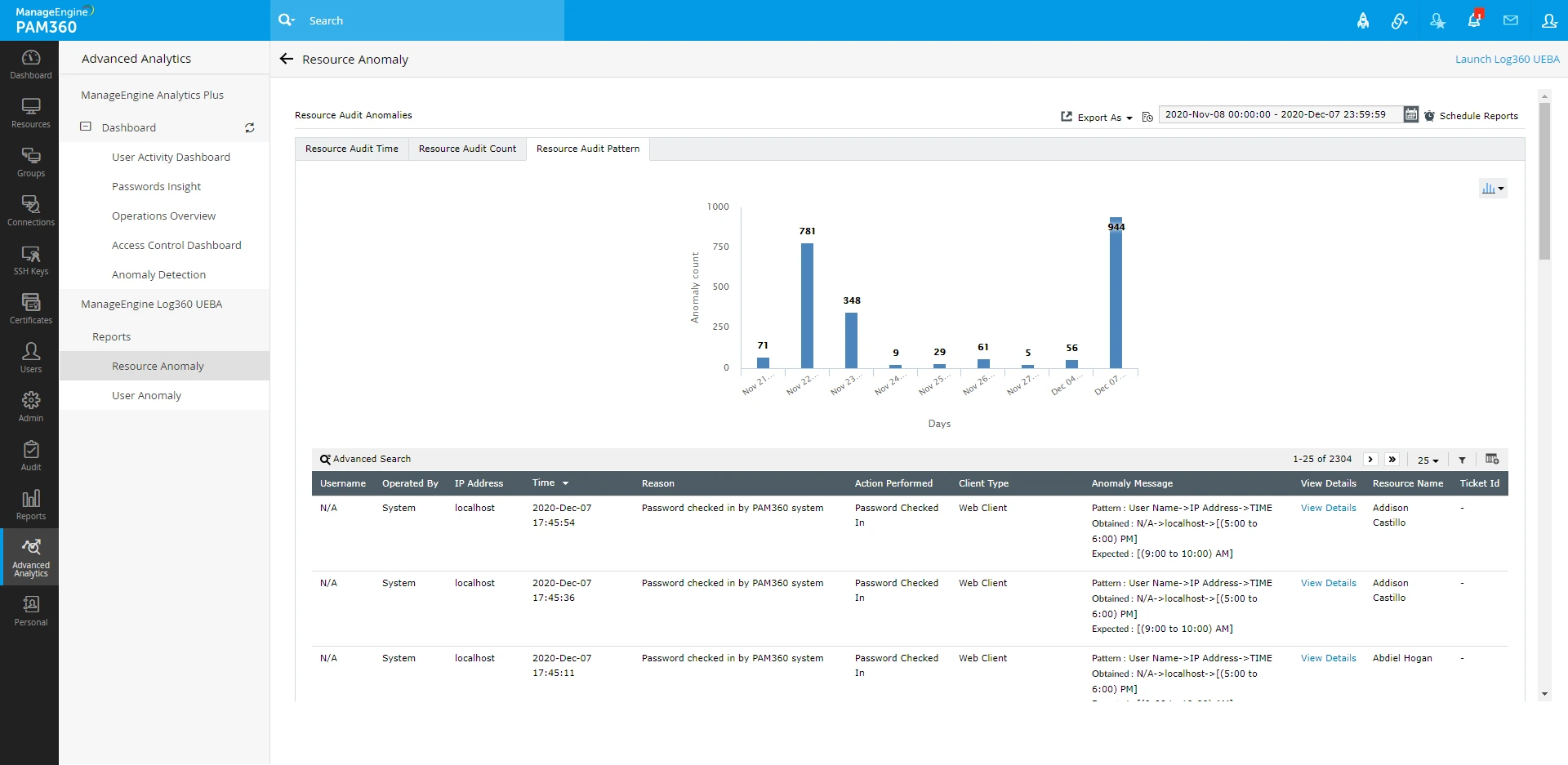
Task: Open View Details for first anomaly row
Action: (x=1328, y=508)
